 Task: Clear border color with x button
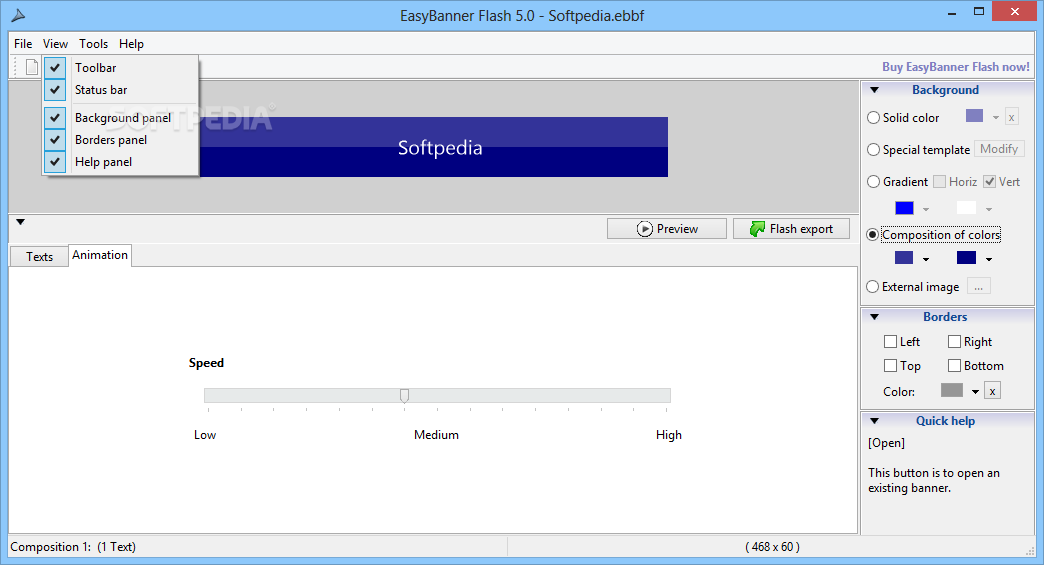(992, 391)
